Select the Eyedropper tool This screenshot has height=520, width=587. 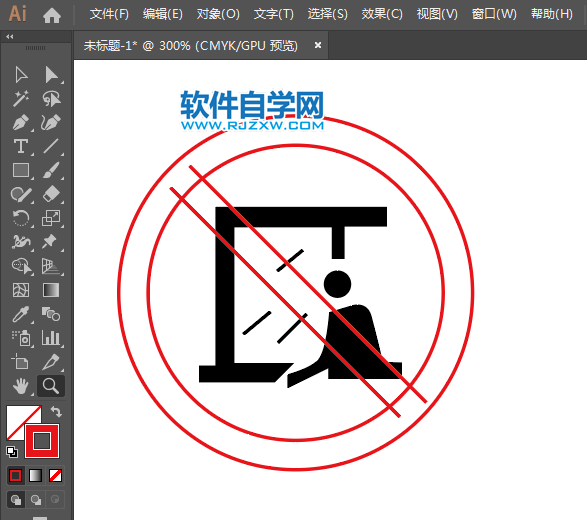coord(21,314)
